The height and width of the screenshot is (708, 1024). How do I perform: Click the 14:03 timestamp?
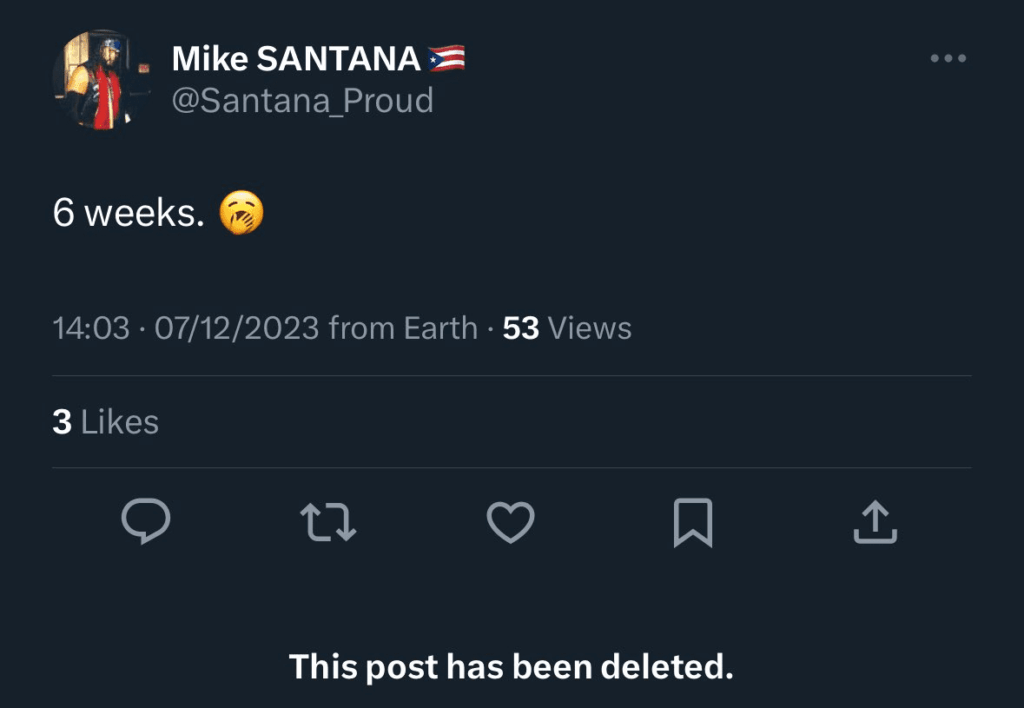pyautogui.click(x=91, y=328)
